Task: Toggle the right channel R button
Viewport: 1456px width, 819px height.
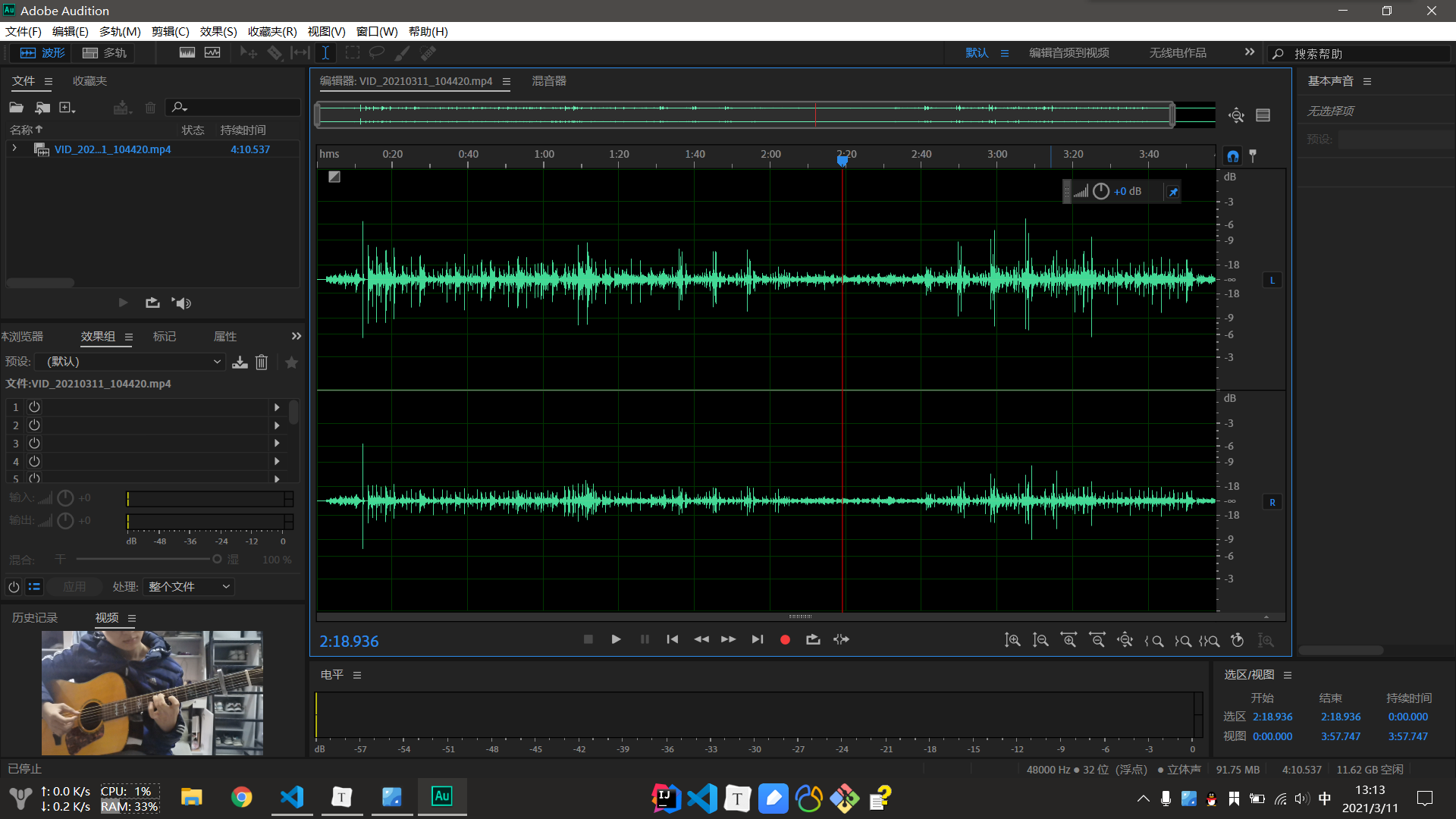Action: click(1272, 502)
